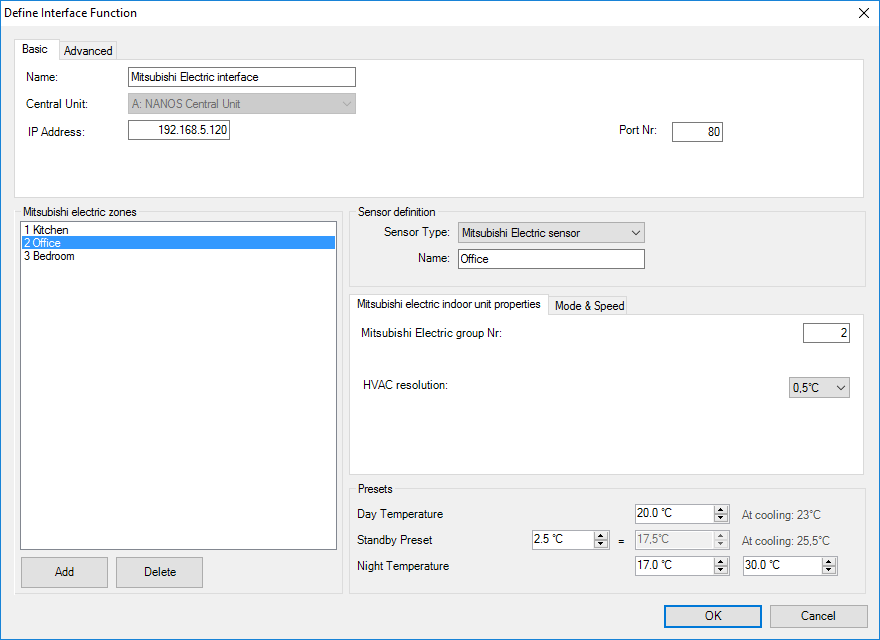This screenshot has width=880, height=640.
Task: Decrease Night Temperature using the down arrow
Action: (721, 570)
